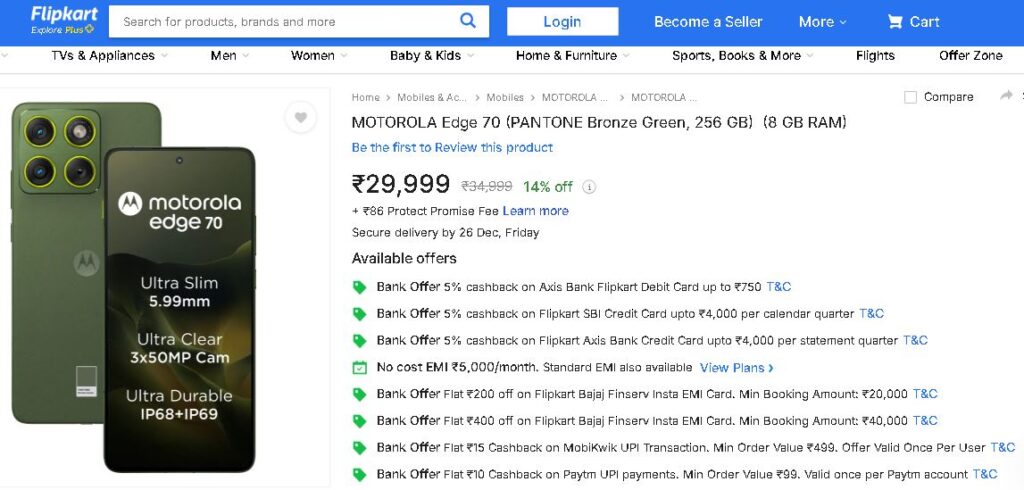Click Be the first to Review link
This screenshot has height=490, width=1024.
click(x=452, y=148)
